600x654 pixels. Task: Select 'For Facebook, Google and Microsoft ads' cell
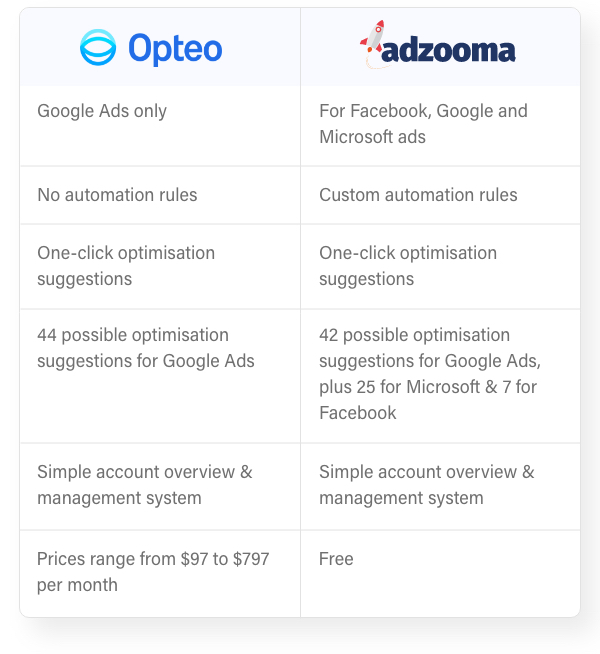point(440,126)
